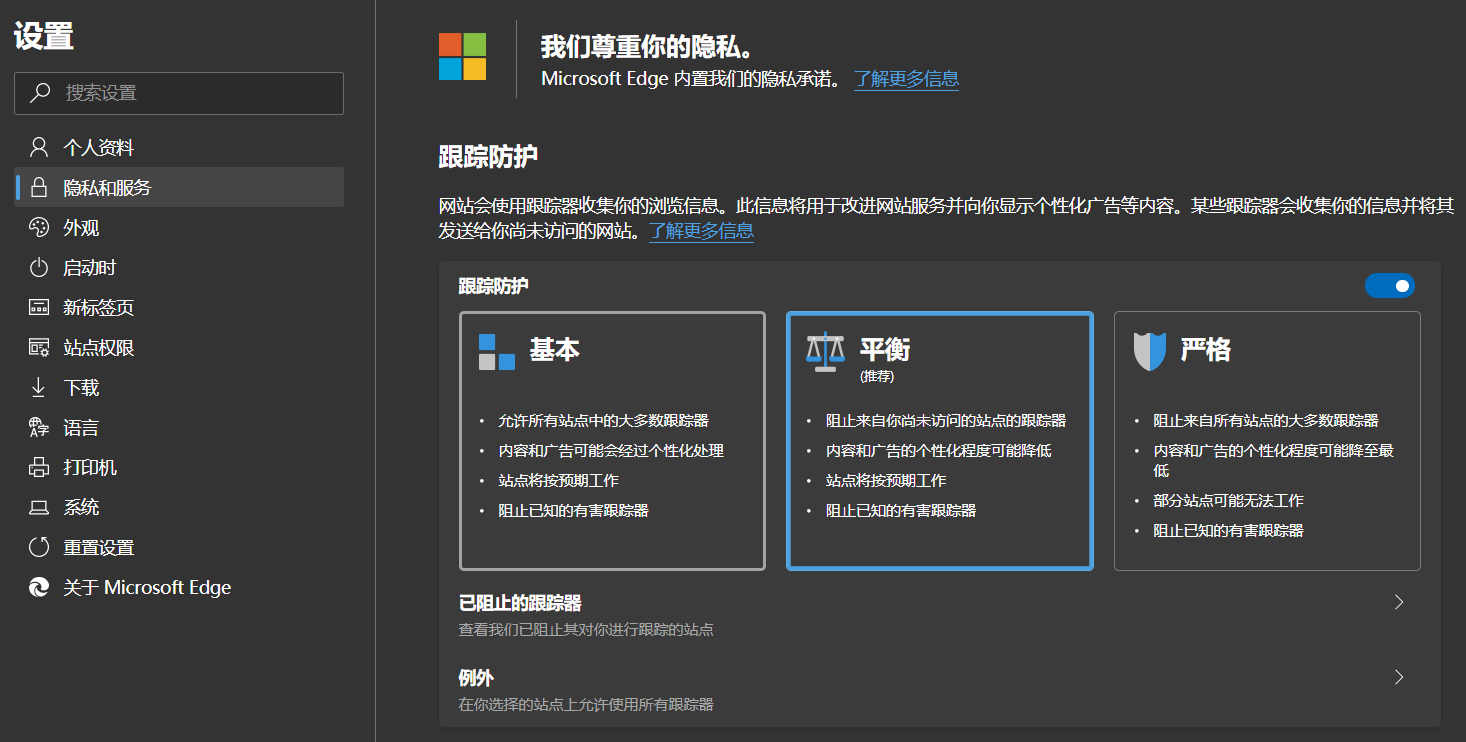The image size is (1466, 742).
Task: Click the 设置 page title
Action: click(x=44, y=36)
